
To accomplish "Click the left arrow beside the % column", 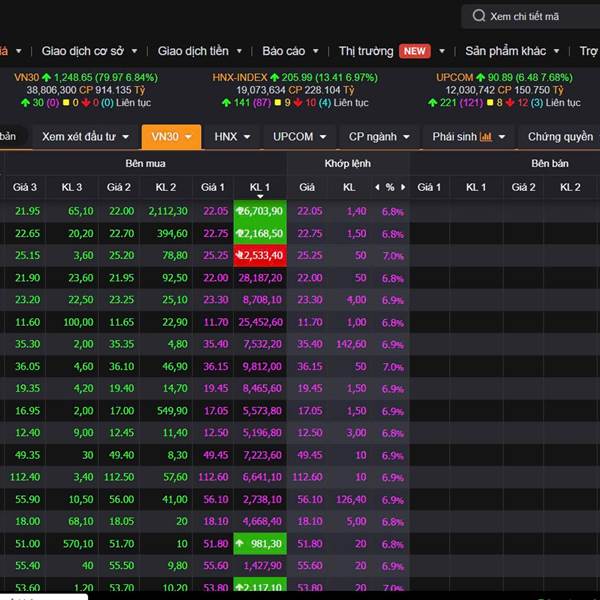I will tap(377, 187).
